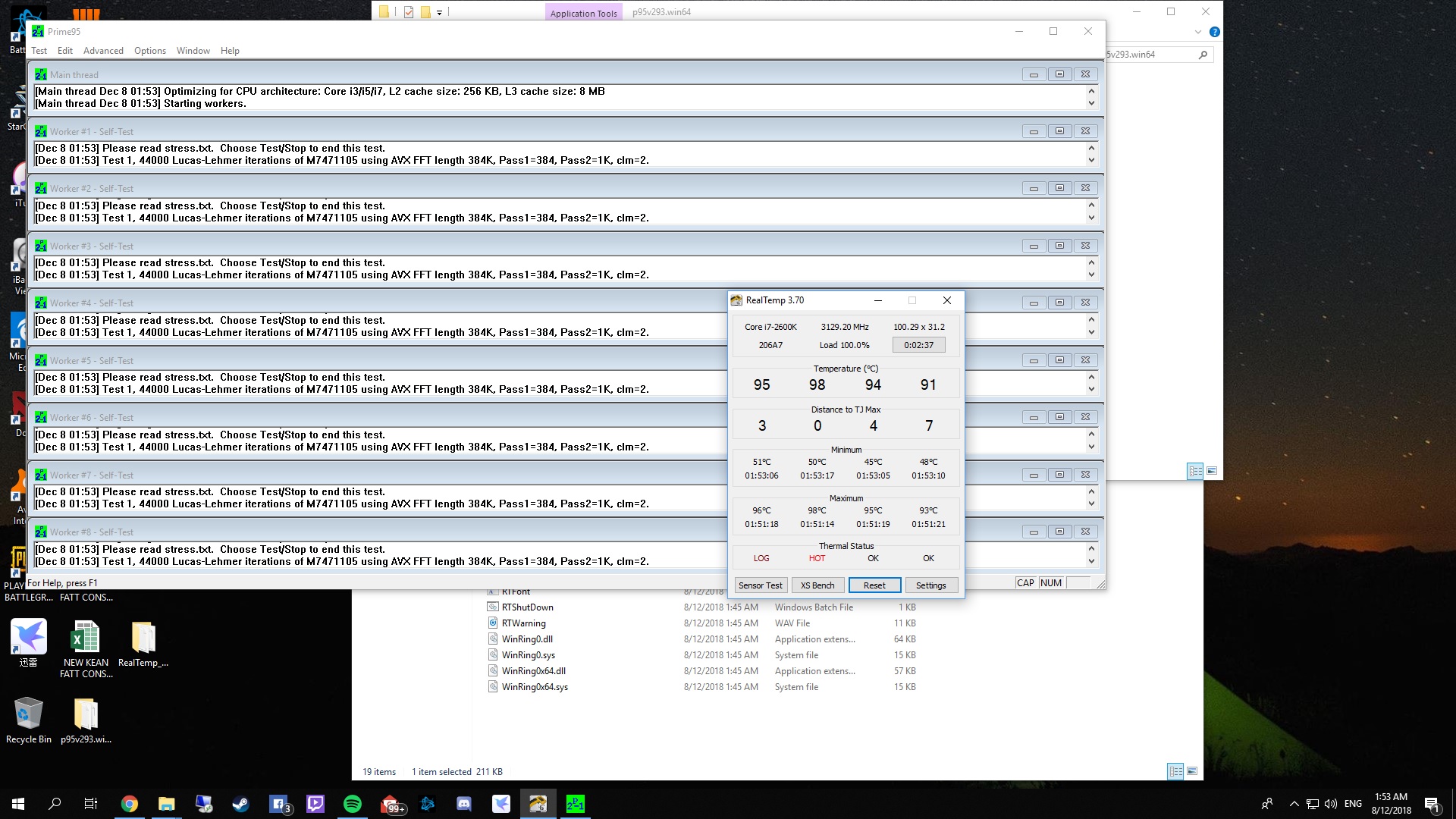This screenshot has height=819, width=1456.
Task: Open Quick Access toolbar dropdown arrow
Action: (x=439, y=12)
